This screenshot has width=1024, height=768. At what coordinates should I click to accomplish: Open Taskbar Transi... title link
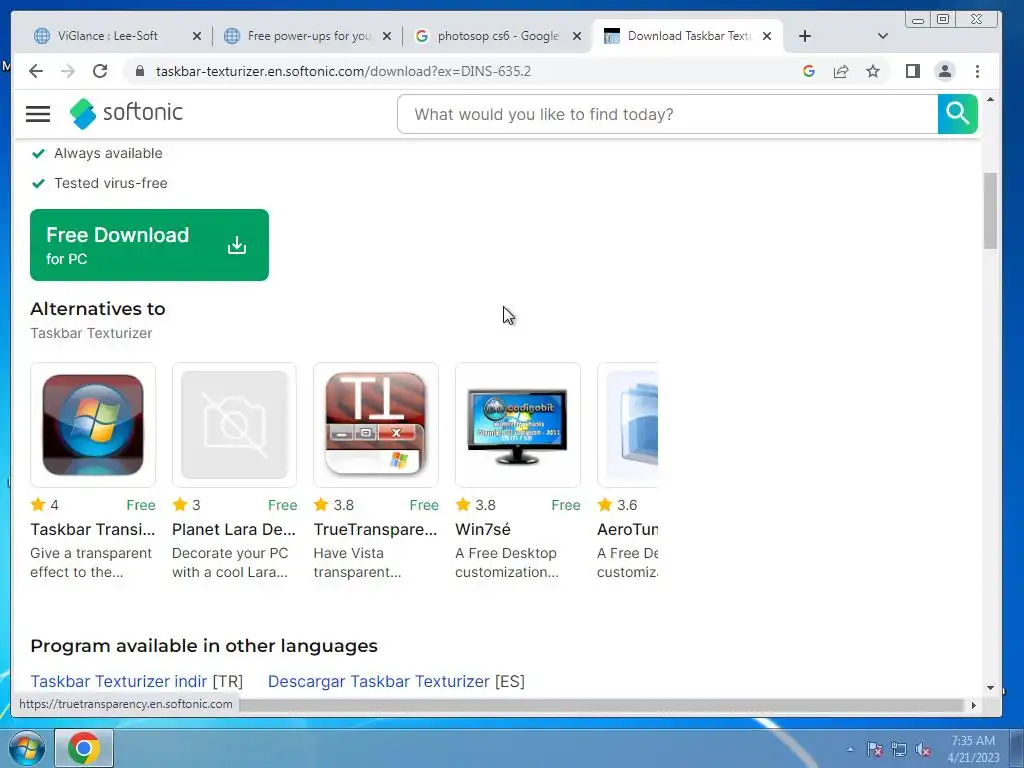point(93,530)
